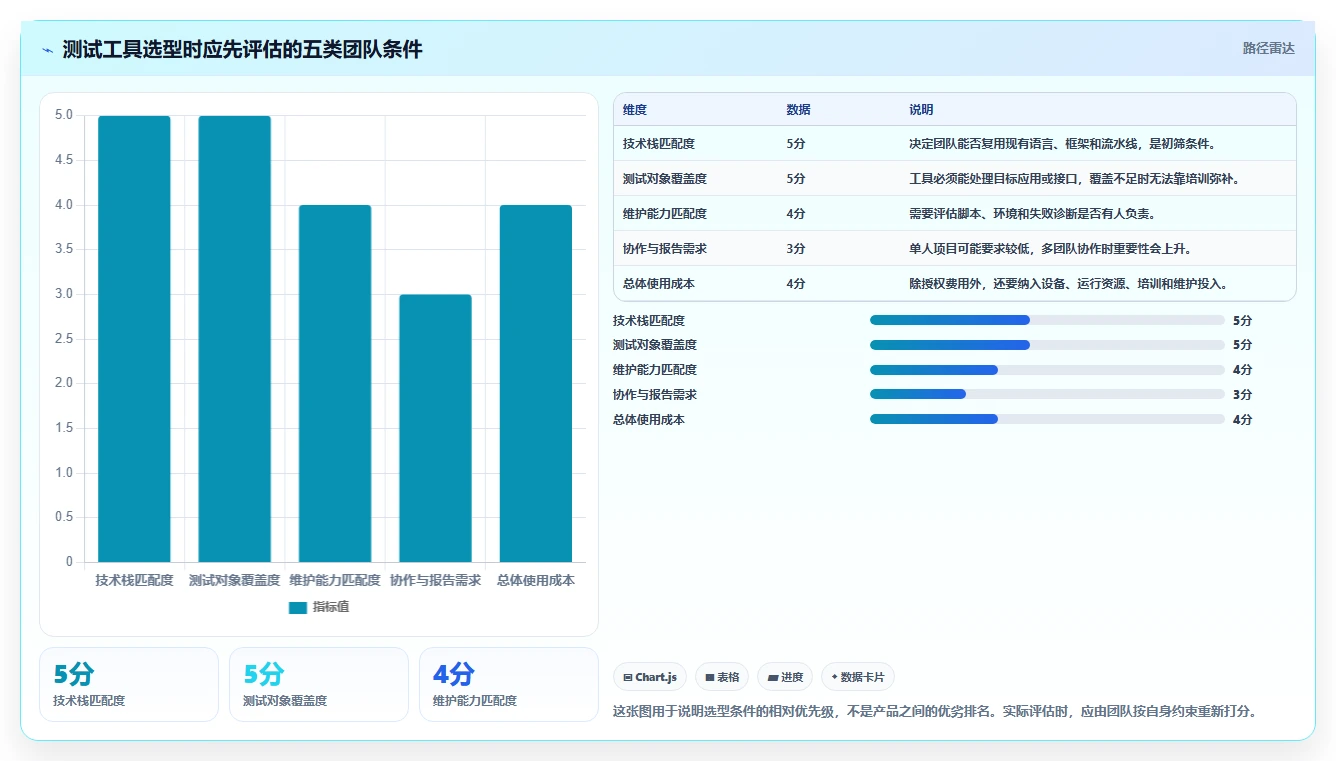Click the 测试对象覆盖度 progress bar
The height and width of the screenshot is (761, 1336).
pos(1047,345)
